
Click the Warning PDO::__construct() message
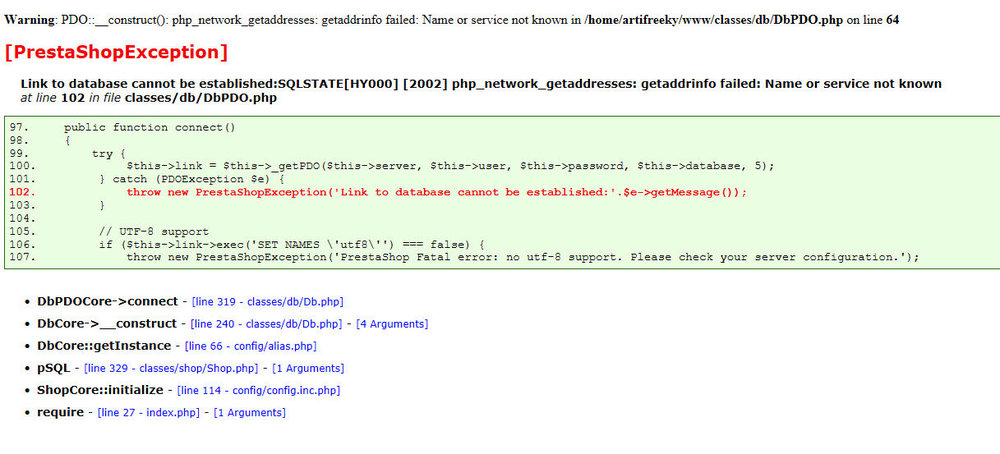[x=452, y=20]
